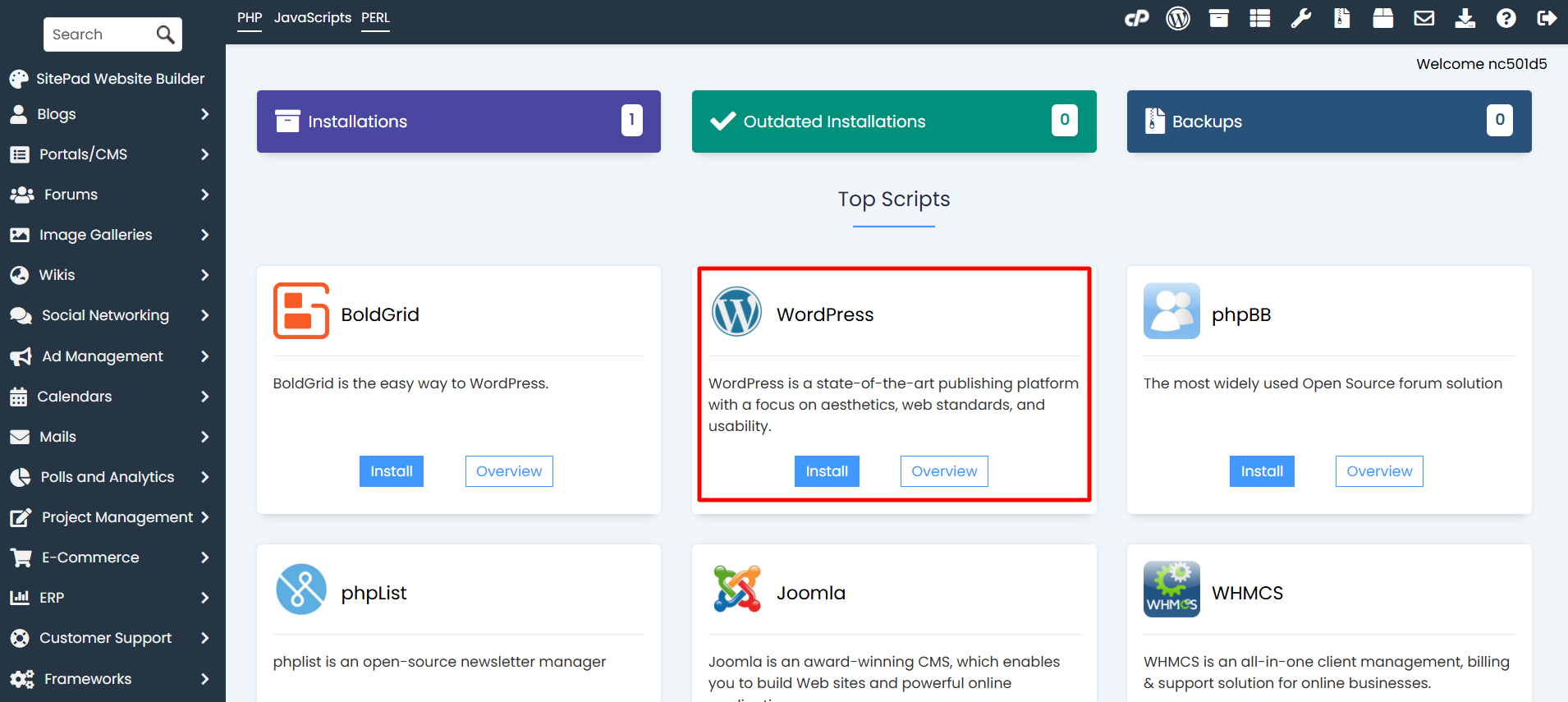Click the WHMCS script title
Image resolution: width=1568 pixels, height=702 pixels.
point(1247,593)
